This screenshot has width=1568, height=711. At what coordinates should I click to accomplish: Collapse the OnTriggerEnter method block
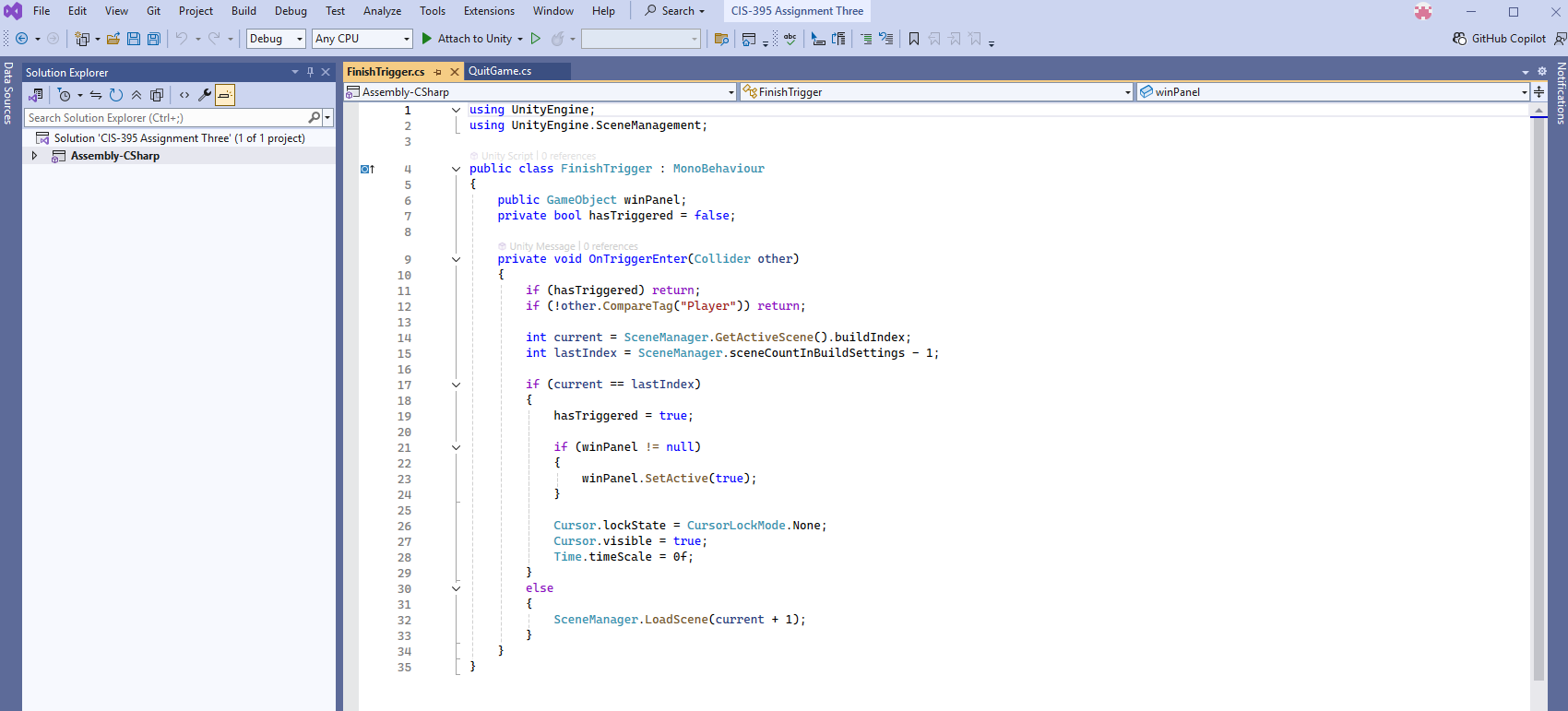(x=456, y=259)
